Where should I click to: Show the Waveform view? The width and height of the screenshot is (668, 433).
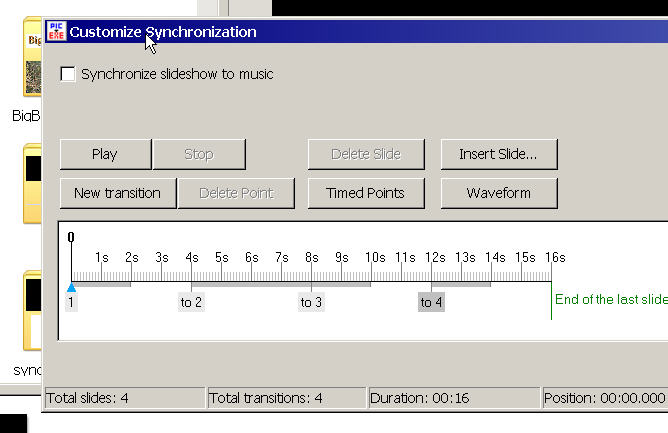tap(498, 192)
